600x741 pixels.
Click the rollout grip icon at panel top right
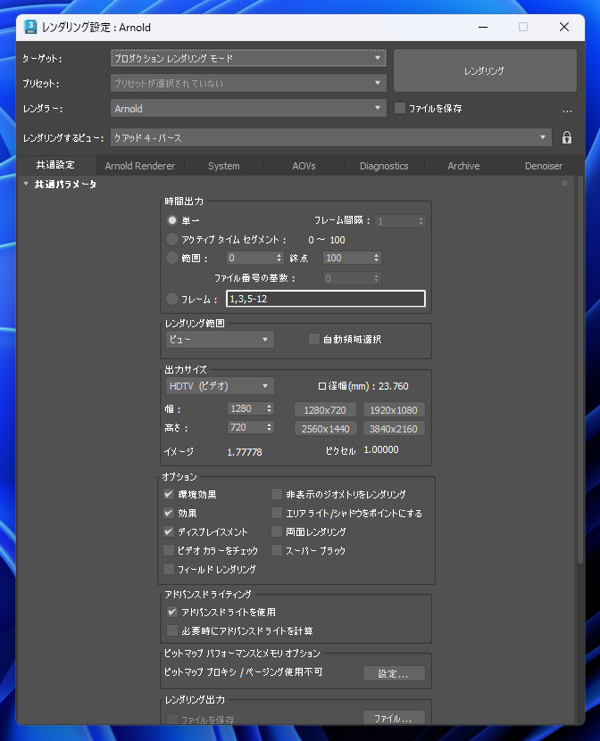[565, 183]
